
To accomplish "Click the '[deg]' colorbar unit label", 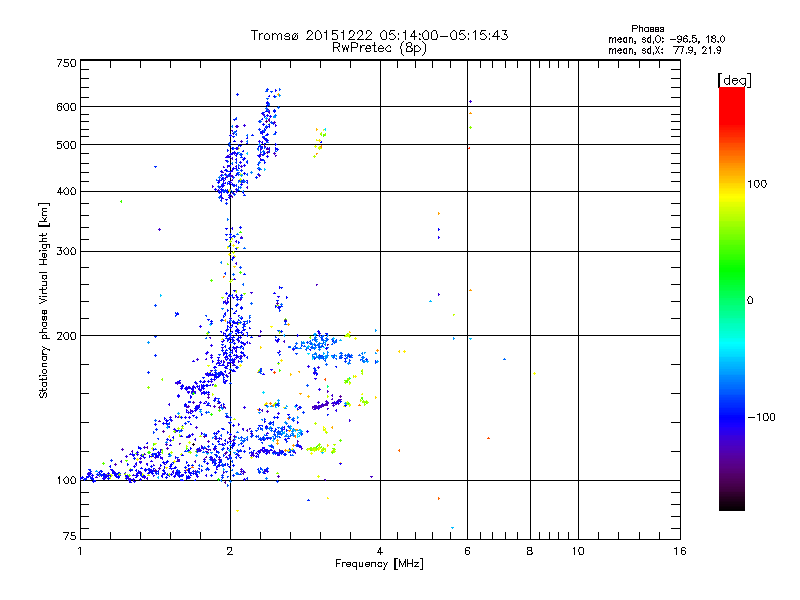I will (x=734, y=80).
